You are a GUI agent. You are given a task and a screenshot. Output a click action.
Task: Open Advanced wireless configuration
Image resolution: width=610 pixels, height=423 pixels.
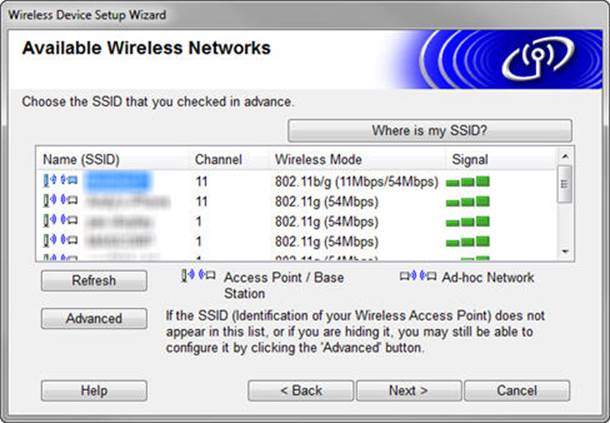[94, 319]
